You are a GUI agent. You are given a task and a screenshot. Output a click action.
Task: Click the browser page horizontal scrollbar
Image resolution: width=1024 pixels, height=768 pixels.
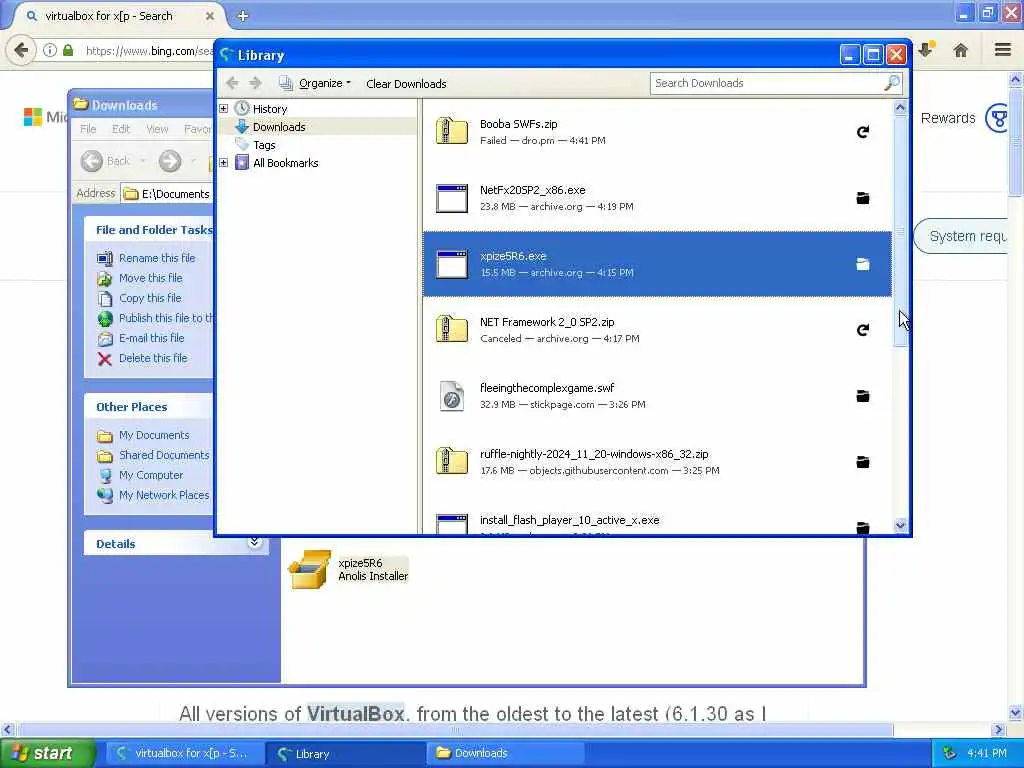pos(455,729)
